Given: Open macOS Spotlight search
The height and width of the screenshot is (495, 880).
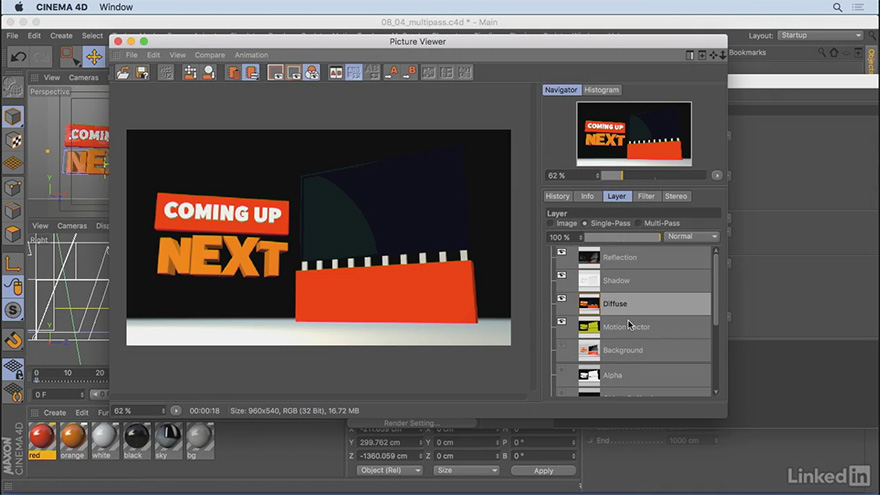Looking at the screenshot, I should point(837,7).
